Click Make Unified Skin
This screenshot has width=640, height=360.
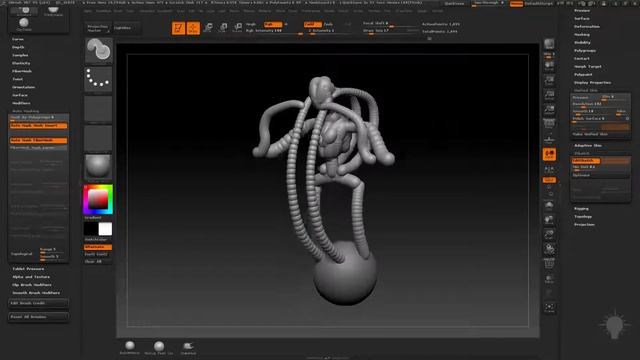[600, 134]
